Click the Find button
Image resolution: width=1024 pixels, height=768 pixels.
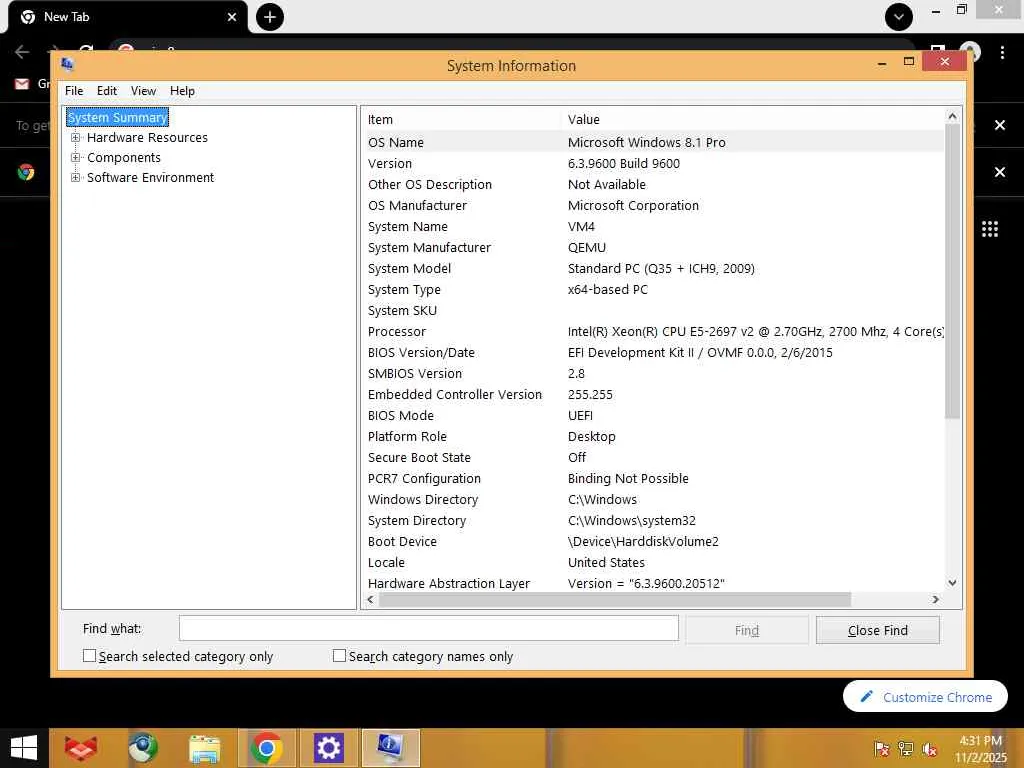[746, 630]
